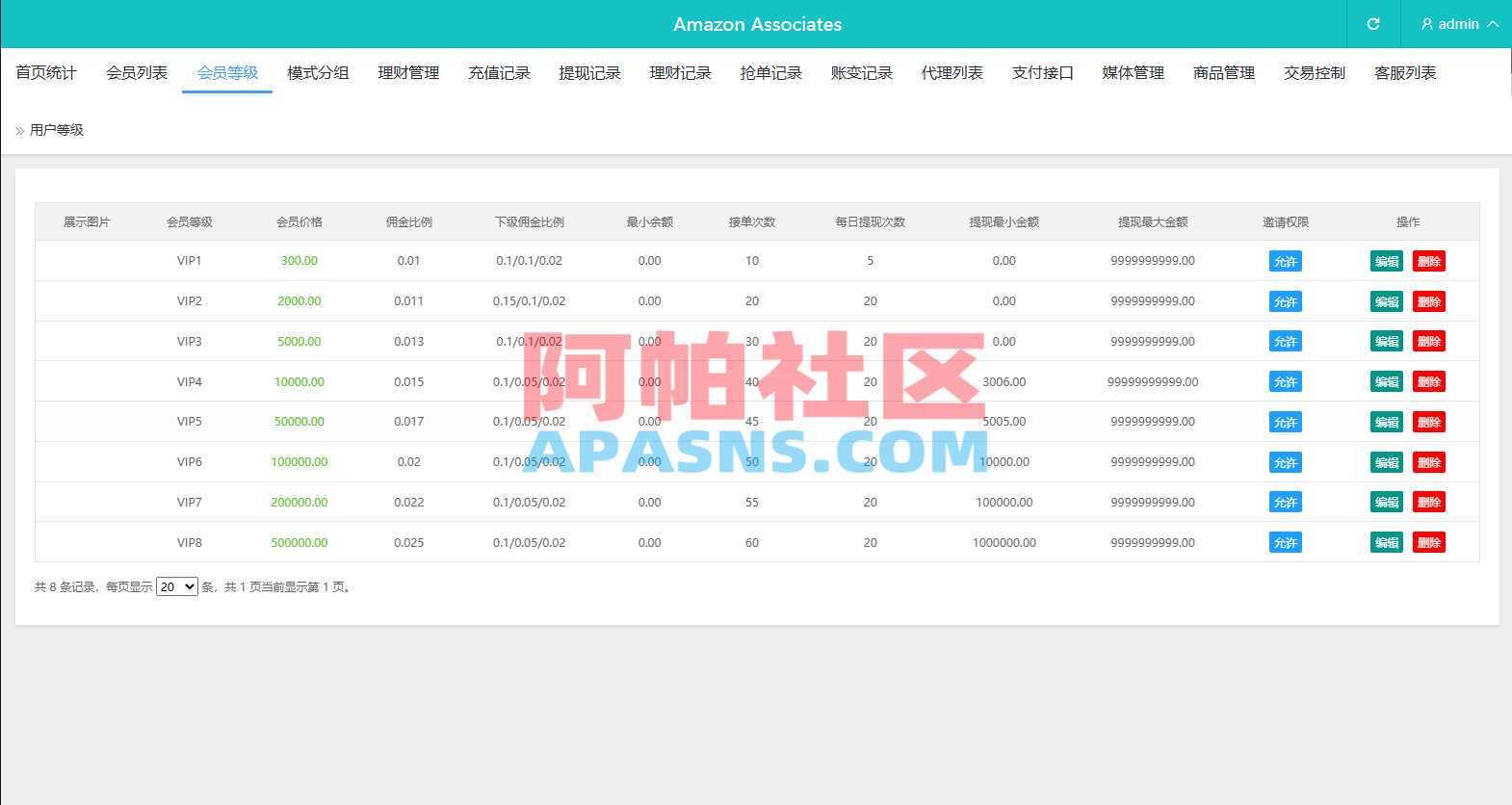The width and height of the screenshot is (1512, 805).
Task: Click 允许 invite button for VIP7
Action: coord(1286,503)
